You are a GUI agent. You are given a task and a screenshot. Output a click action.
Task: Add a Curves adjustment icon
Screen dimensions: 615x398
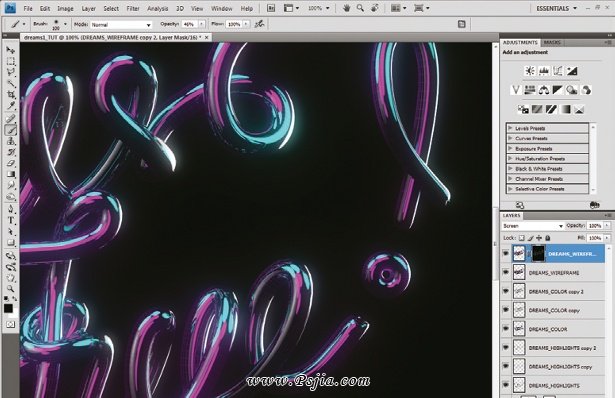(x=558, y=71)
